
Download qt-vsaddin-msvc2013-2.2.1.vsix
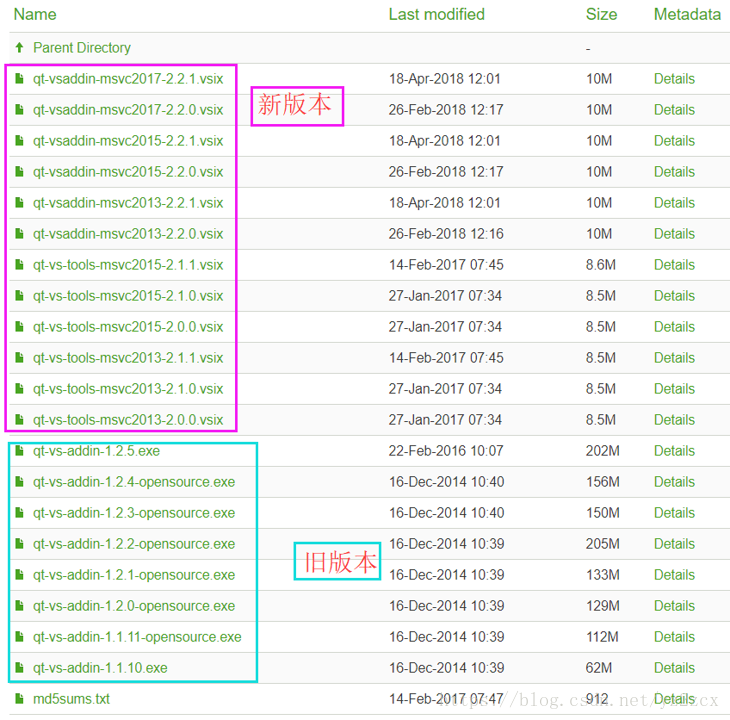tap(128, 203)
